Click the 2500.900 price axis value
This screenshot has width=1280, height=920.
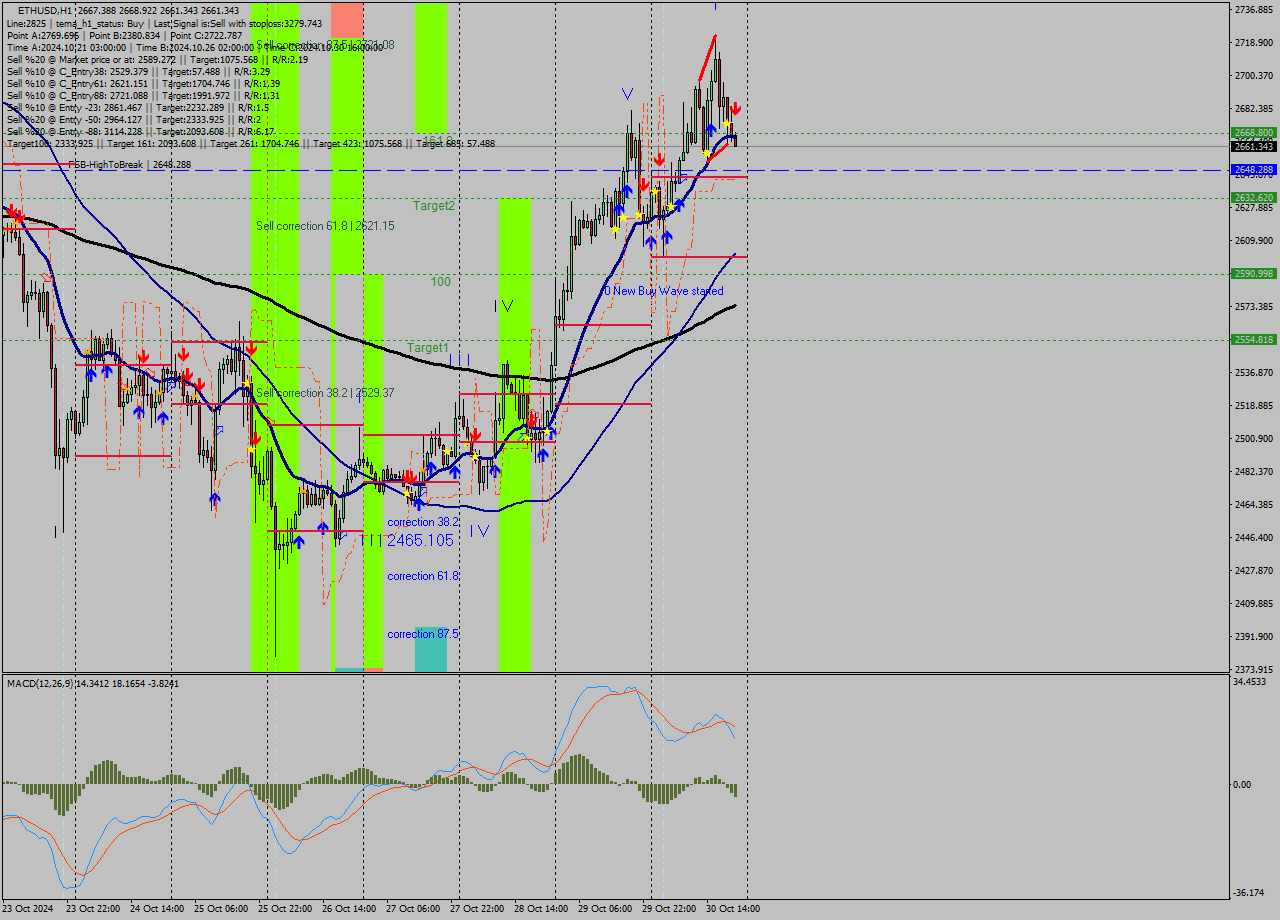(1254, 439)
